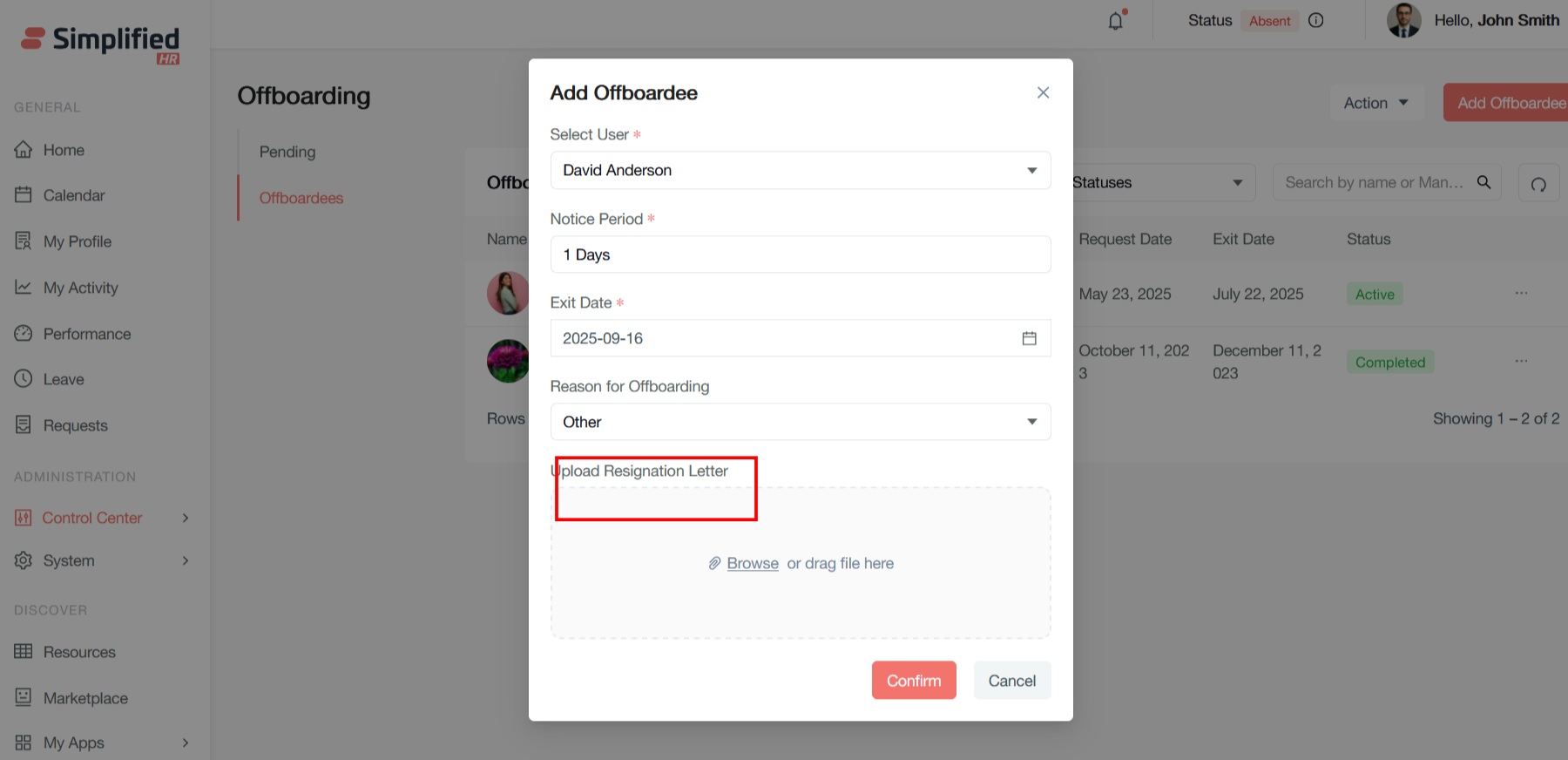Expand the Action dropdown
Screen dimensions: 1568x760
click(1376, 103)
